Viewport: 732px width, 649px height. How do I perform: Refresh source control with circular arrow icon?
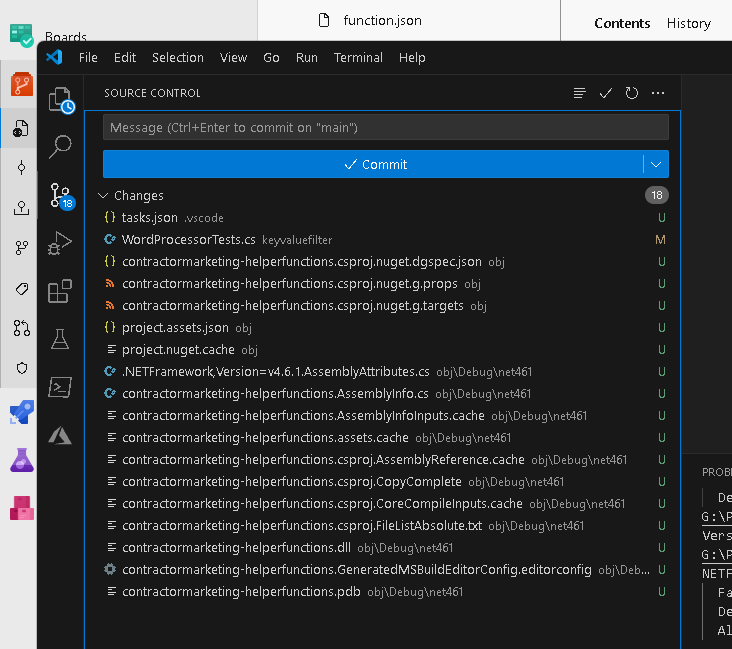click(x=632, y=93)
